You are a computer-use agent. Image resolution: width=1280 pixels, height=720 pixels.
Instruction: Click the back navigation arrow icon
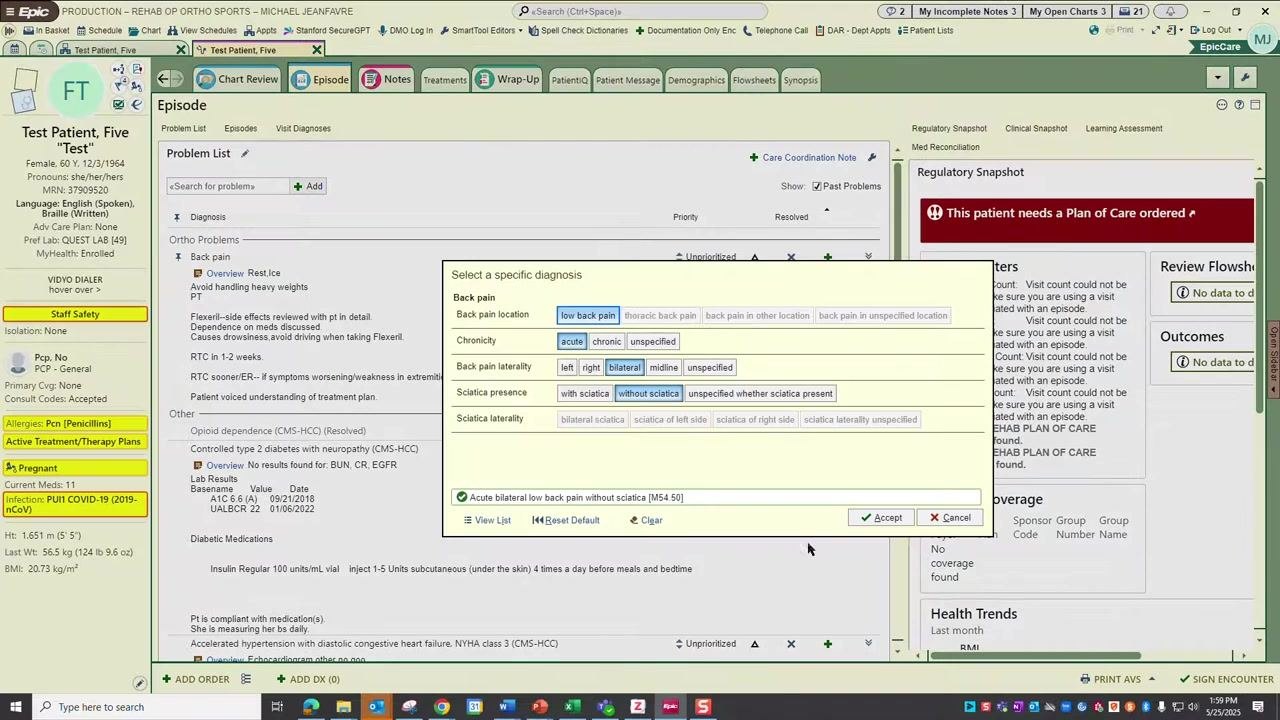pos(164,79)
